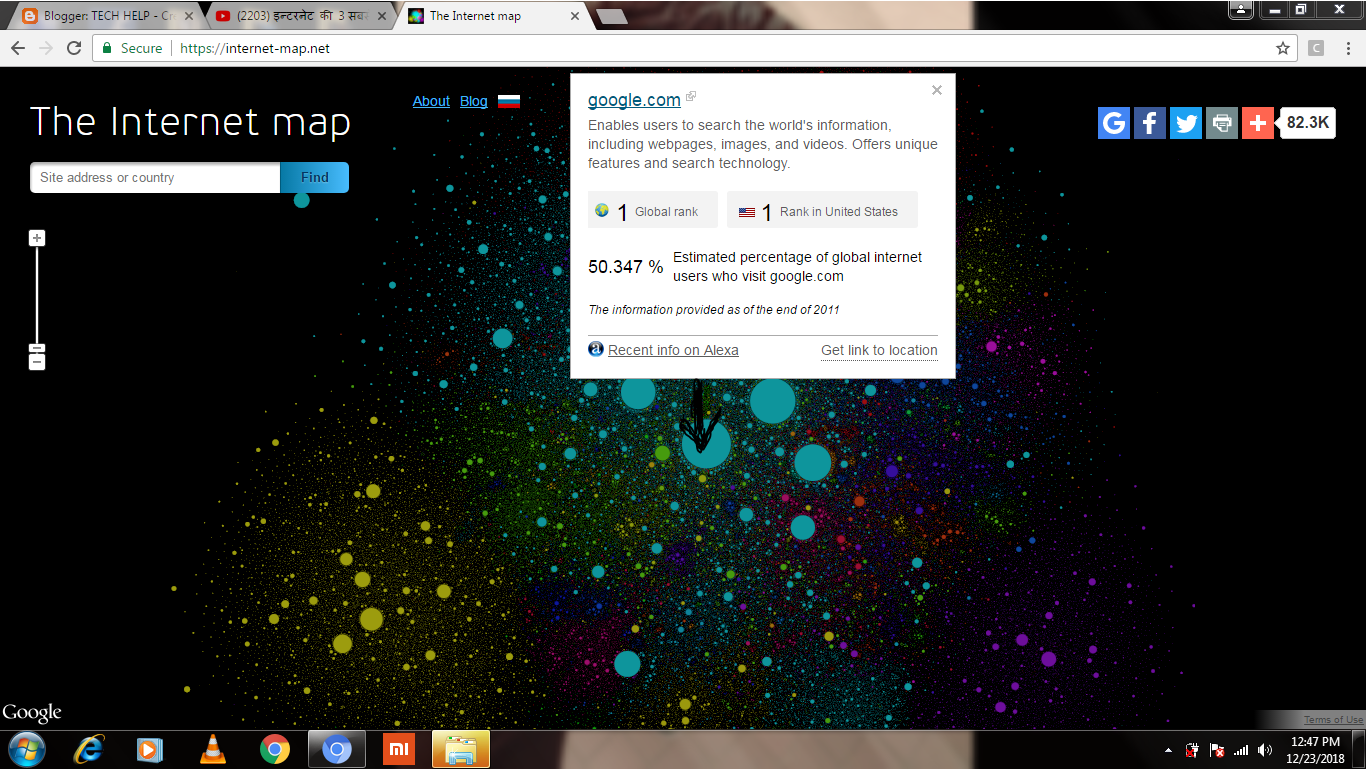
Task: Click the print share icon
Action: coord(1222,123)
